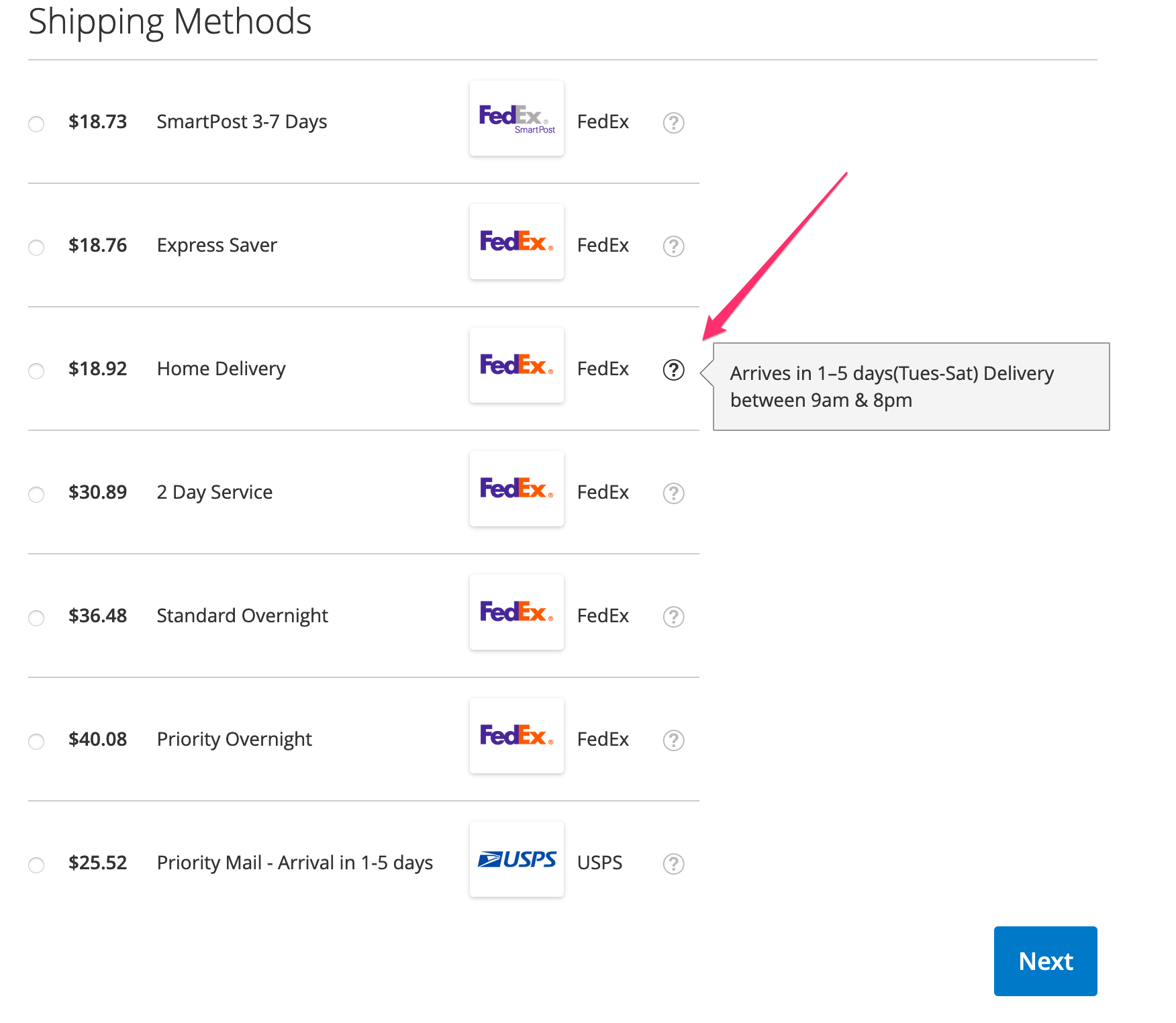This screenshot has height=1023, width=1176.
Task: Click help icon for Home Delivery
Action: (673, 370)
